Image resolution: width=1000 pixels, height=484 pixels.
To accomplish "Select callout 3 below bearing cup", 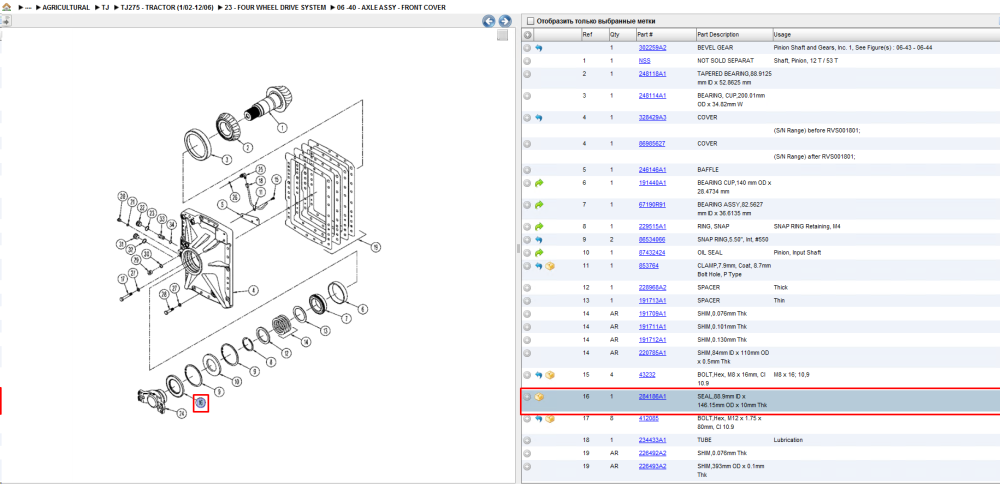I will (x=227, y=159).
